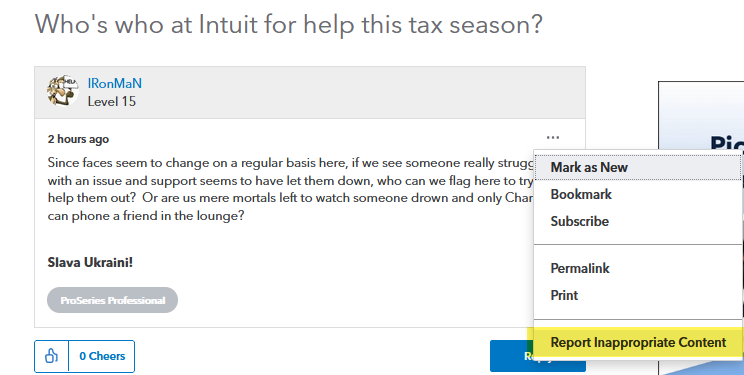Image resolution: width=744 pixels, height=375 pixels.
Task: Click the '2 hours ago' timestamp
Action: (78, 139)
